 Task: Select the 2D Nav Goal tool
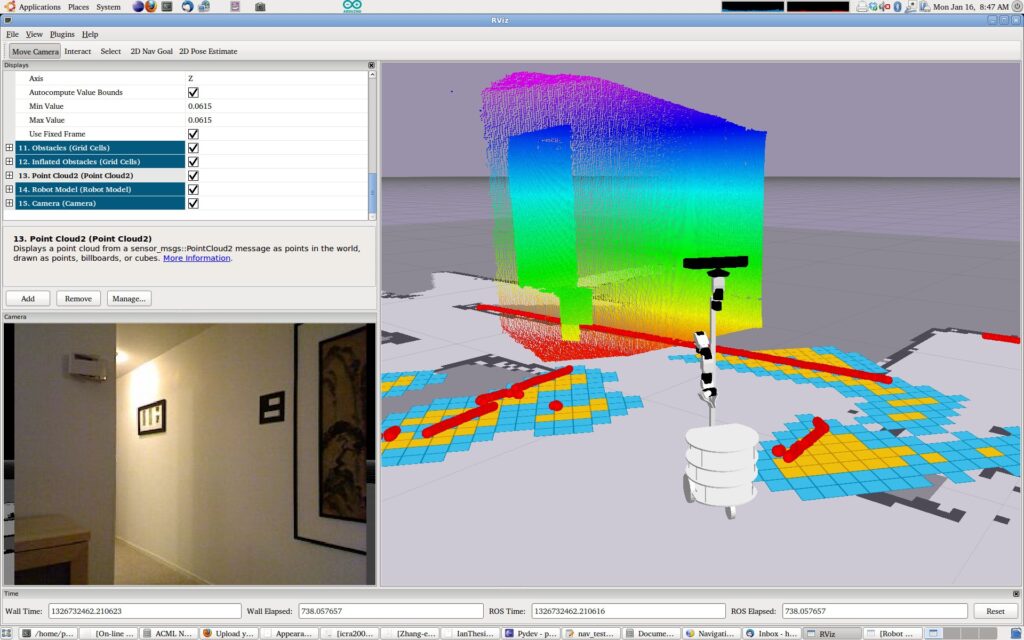151,51
